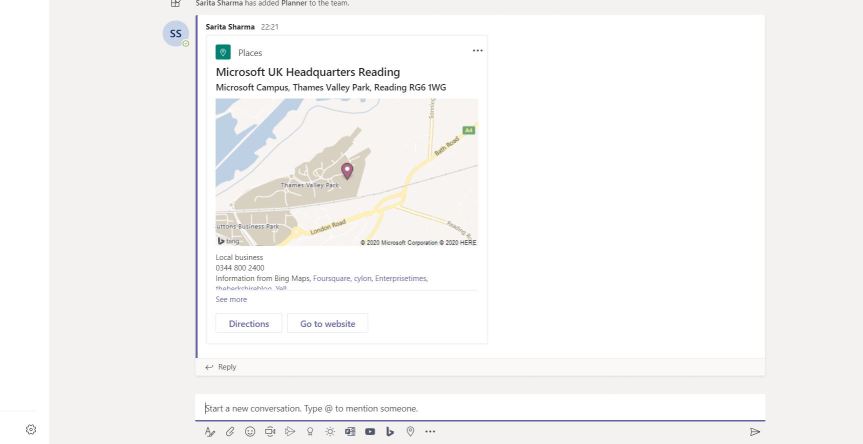The height and width of the screenshot is (444, 863).
Task: Click the Directions button
Action: click(x=249, y=324)
